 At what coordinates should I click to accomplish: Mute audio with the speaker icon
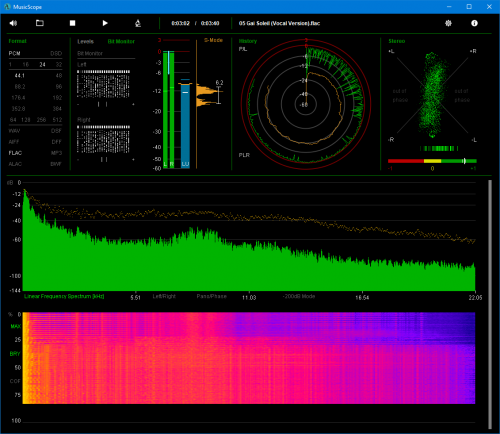pos(13,23)
